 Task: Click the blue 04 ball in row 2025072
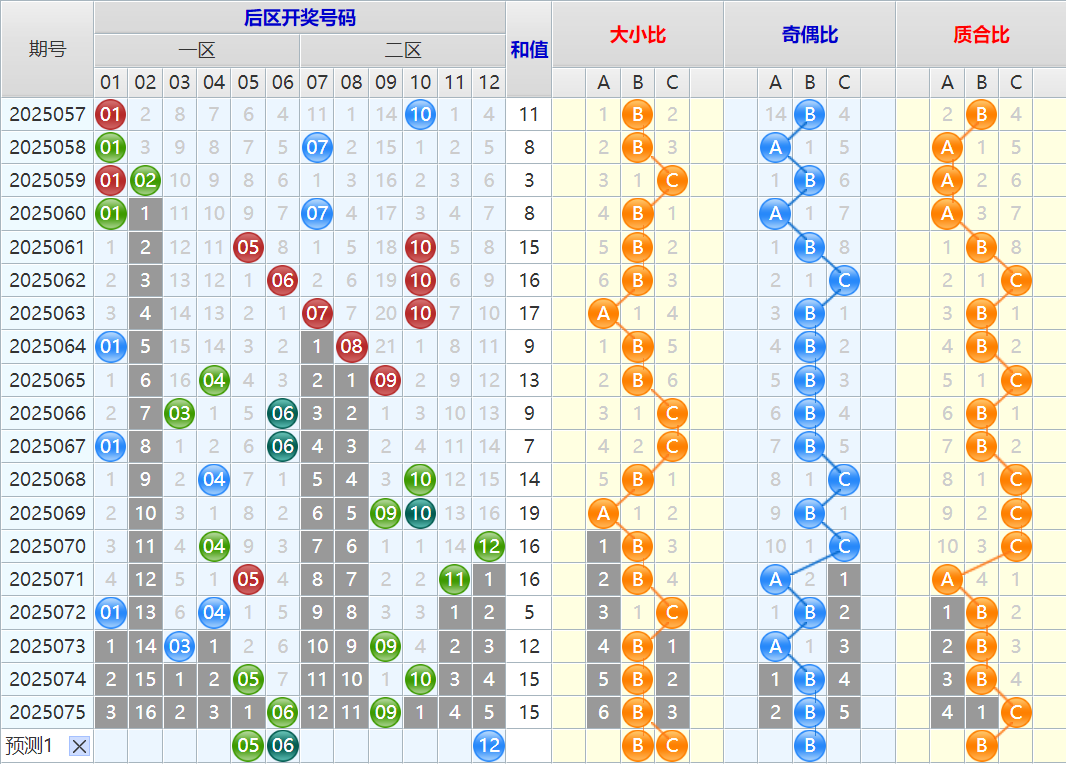click(213, 612)
